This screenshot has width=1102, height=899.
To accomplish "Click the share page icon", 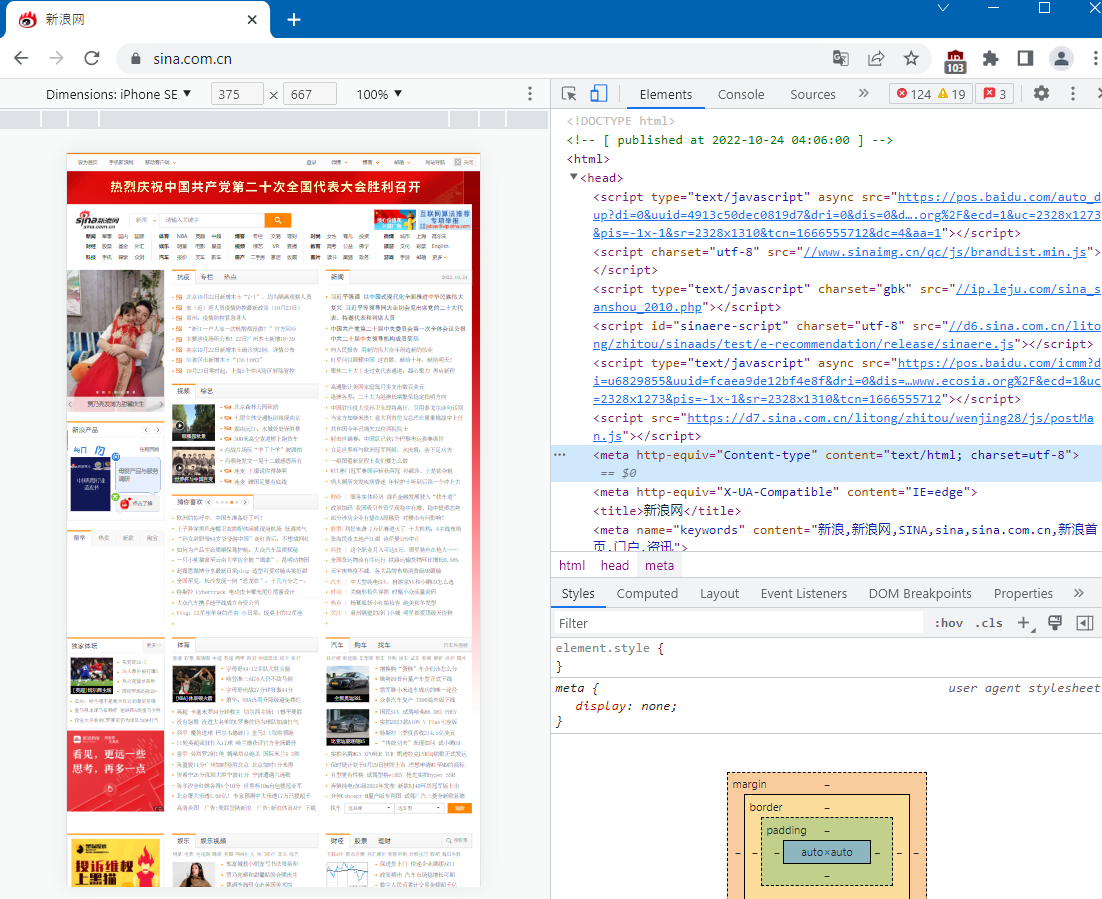I will pos(876,58).
